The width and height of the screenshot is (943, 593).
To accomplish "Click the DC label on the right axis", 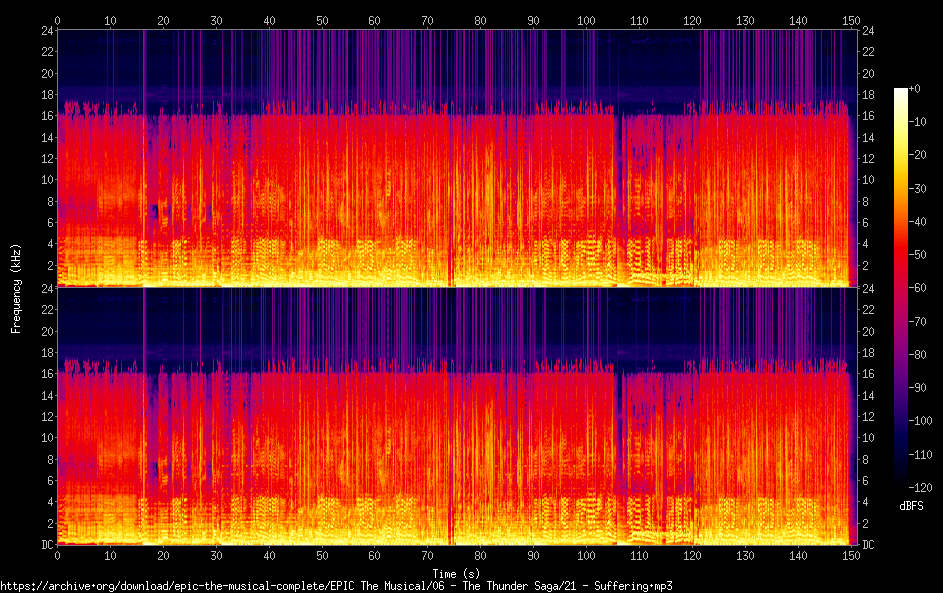I will [x=868, y=545].
